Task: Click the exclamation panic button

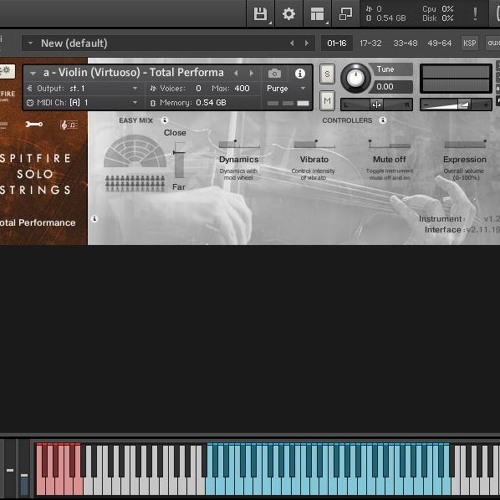Action: tap(475, 14)
